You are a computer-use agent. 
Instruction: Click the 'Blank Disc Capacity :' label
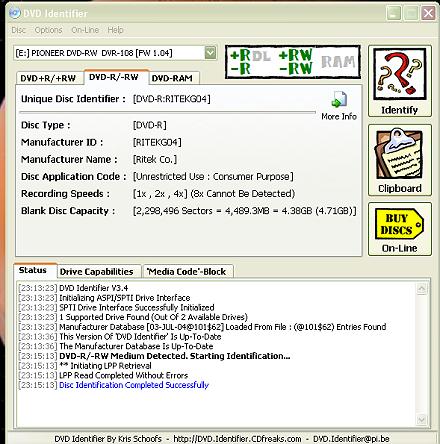tap(68, 211)
